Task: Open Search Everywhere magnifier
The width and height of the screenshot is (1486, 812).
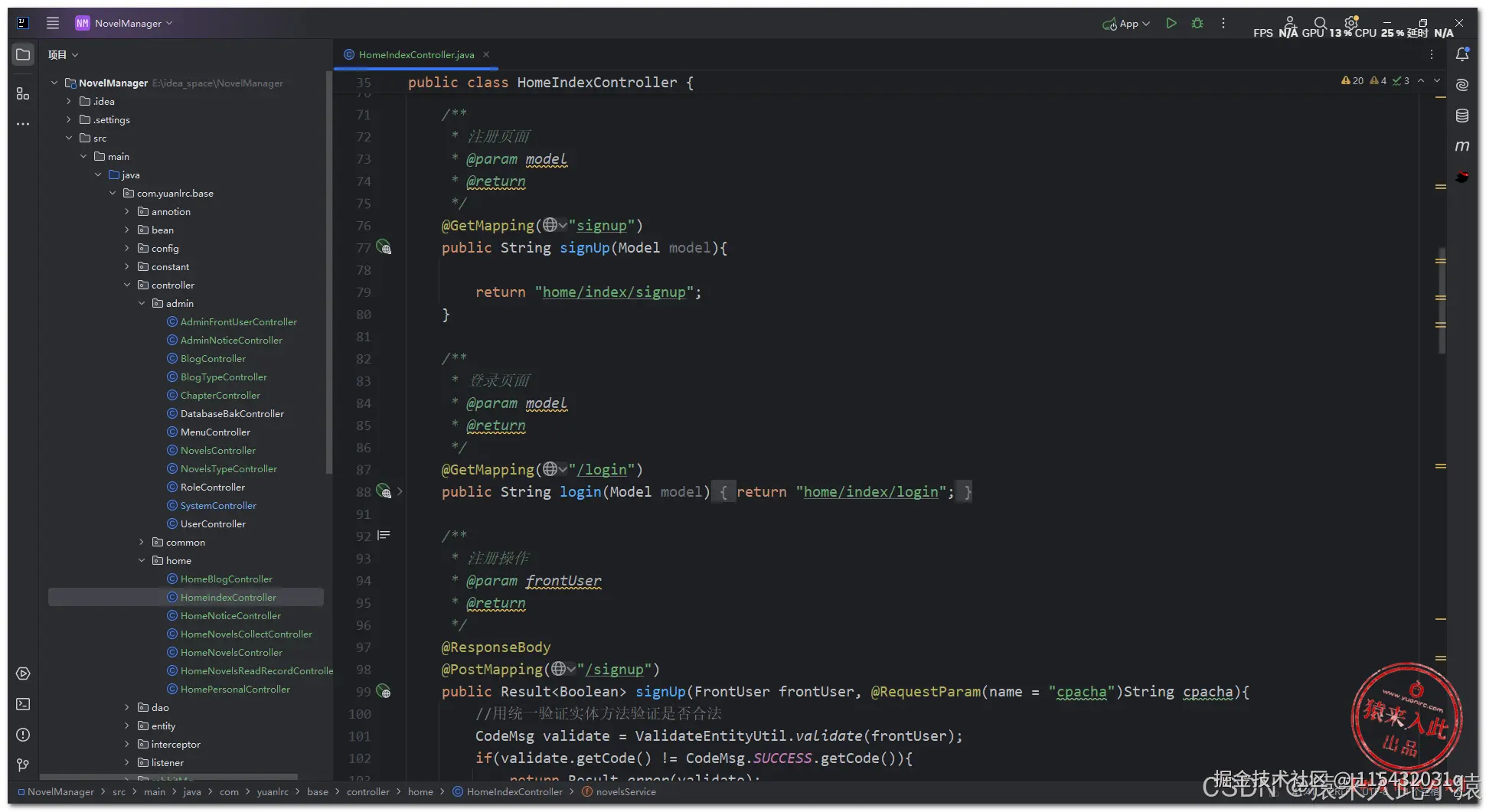Action: [1320, 23]
